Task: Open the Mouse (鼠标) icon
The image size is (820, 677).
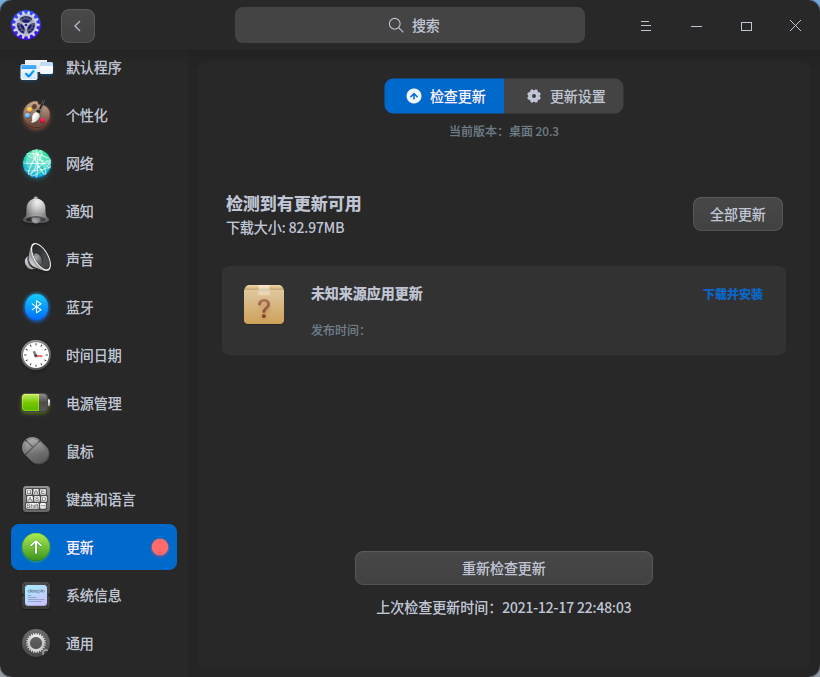Action: [x=36, y=451]
